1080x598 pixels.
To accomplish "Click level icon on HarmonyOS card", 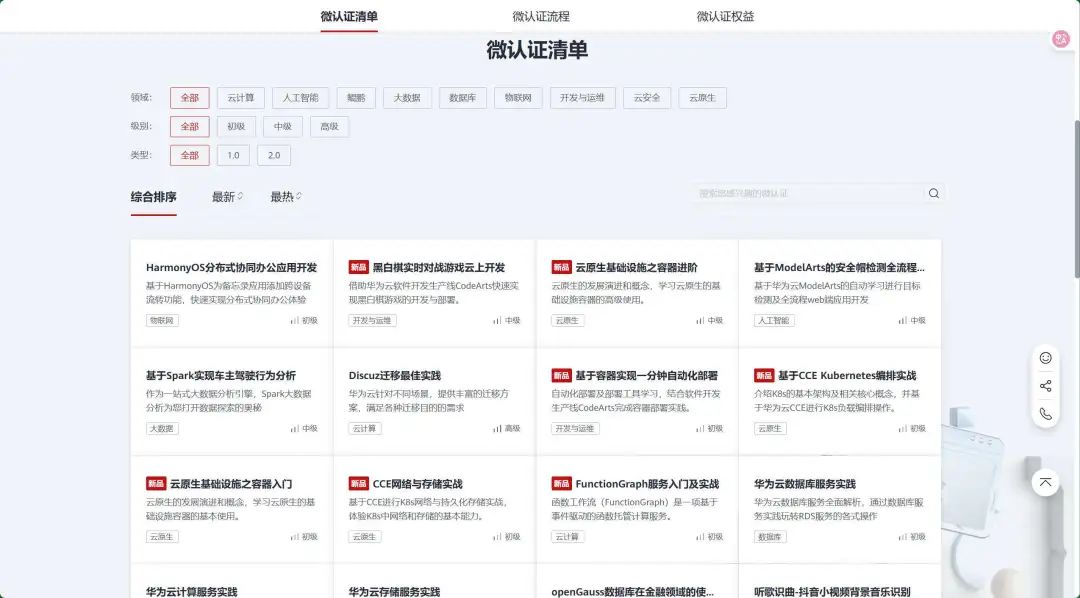I will 295,320.
